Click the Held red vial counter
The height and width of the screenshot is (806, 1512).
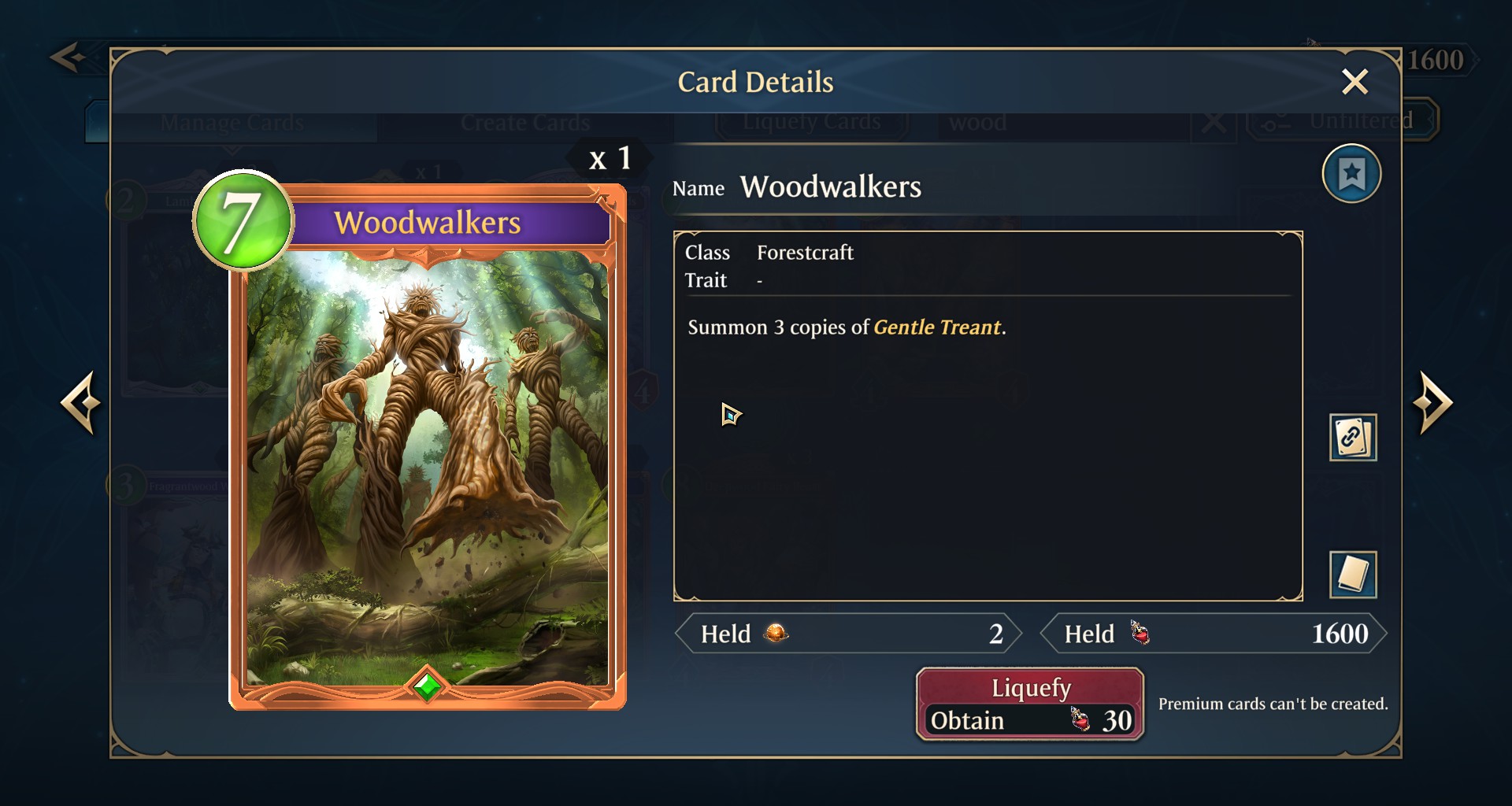pyautogui.click(x=1214, y=634)
